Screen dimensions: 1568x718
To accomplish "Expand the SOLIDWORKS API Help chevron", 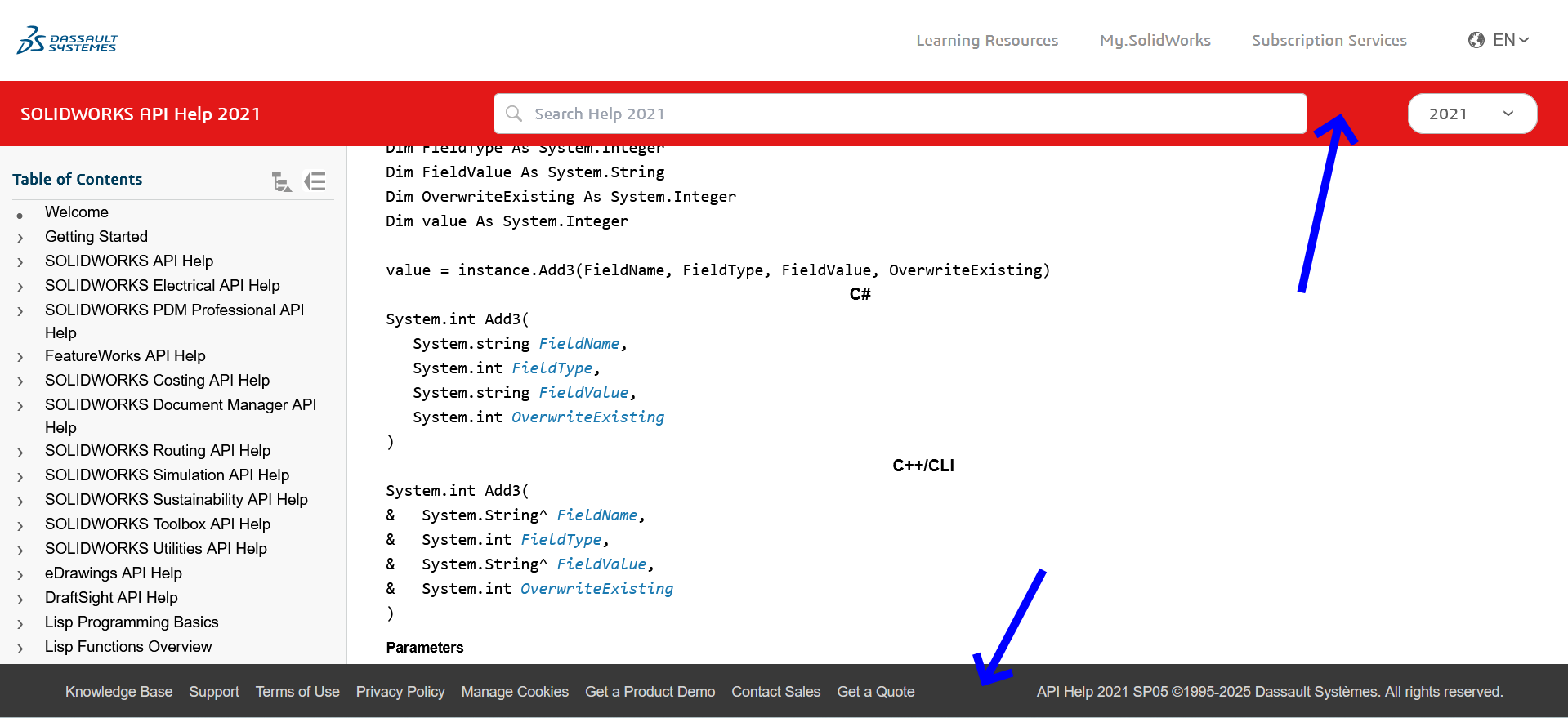I will tap(20, 262).
